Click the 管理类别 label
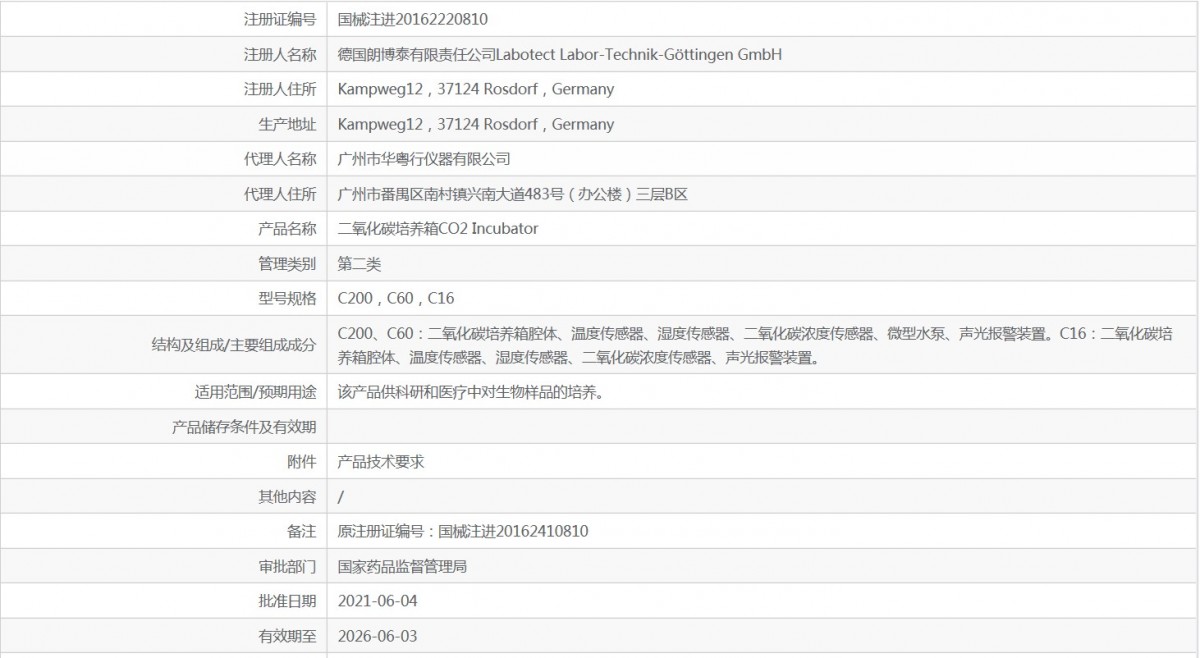The height and width of the screenshot is (658, 1200). coord(287,265)
